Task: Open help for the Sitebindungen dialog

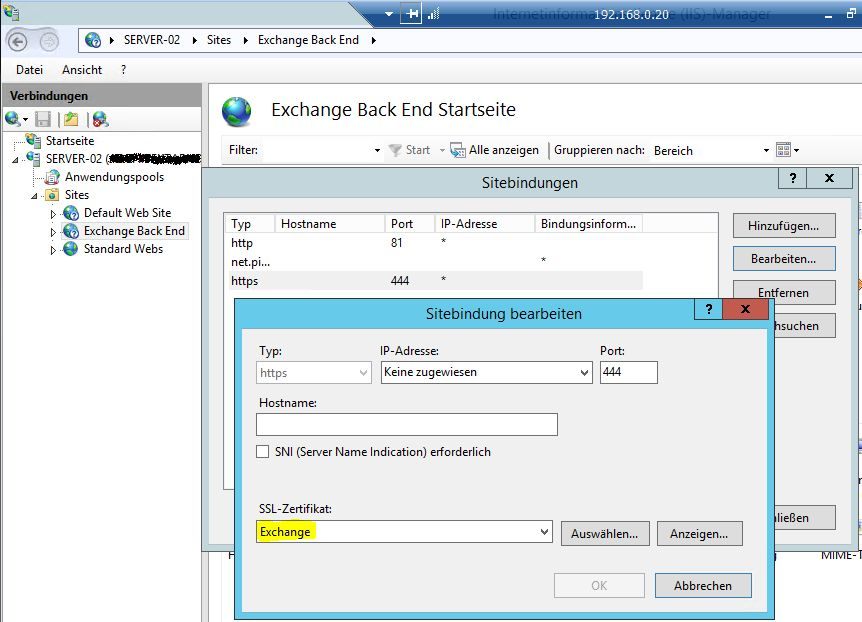Action: tap(792, 178)
